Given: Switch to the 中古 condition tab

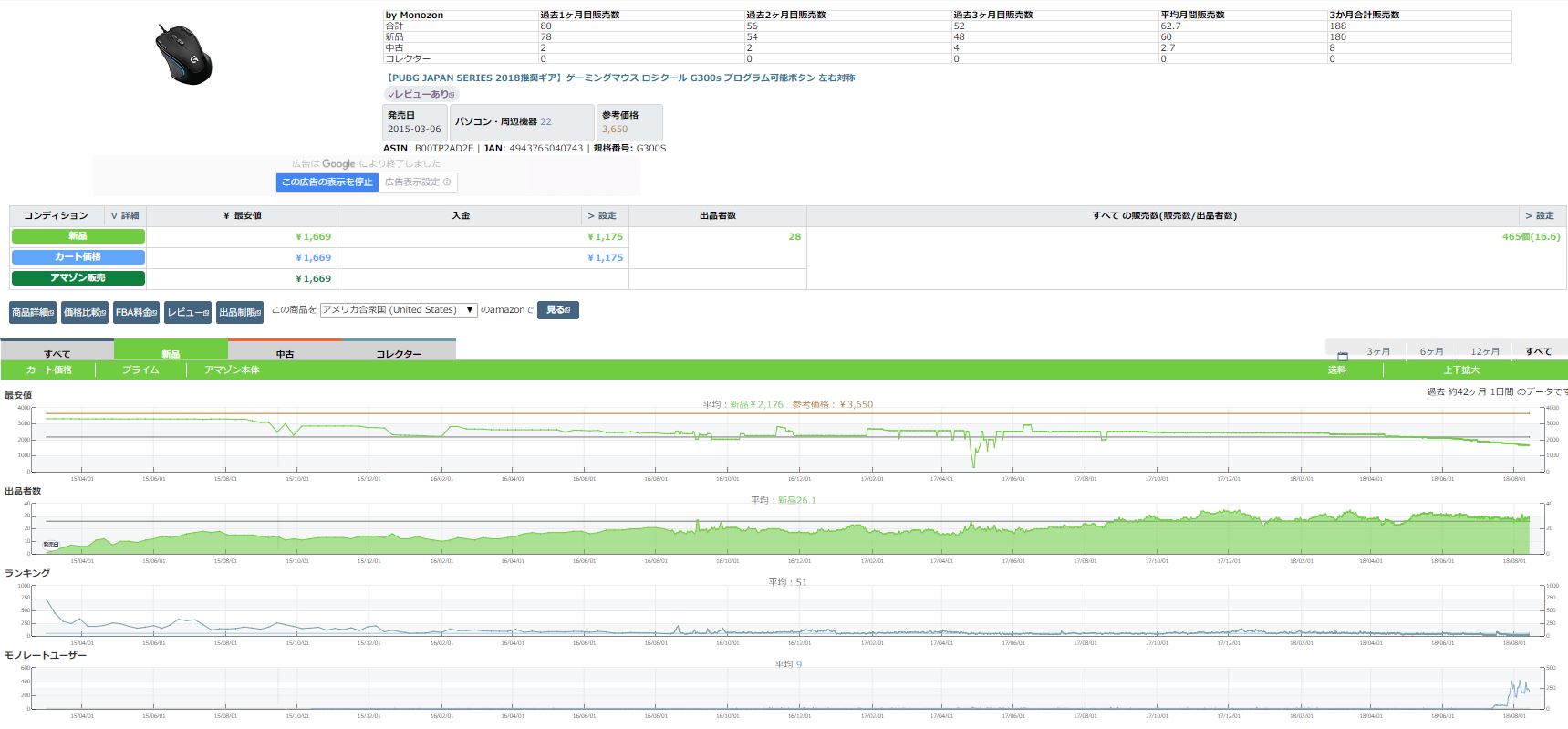Looking at the screenshot, I should click(x=285, y=353).
